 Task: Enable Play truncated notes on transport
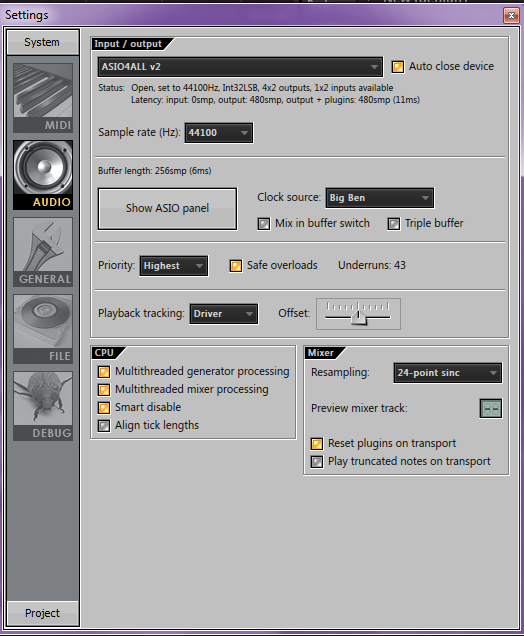point(317,462)
